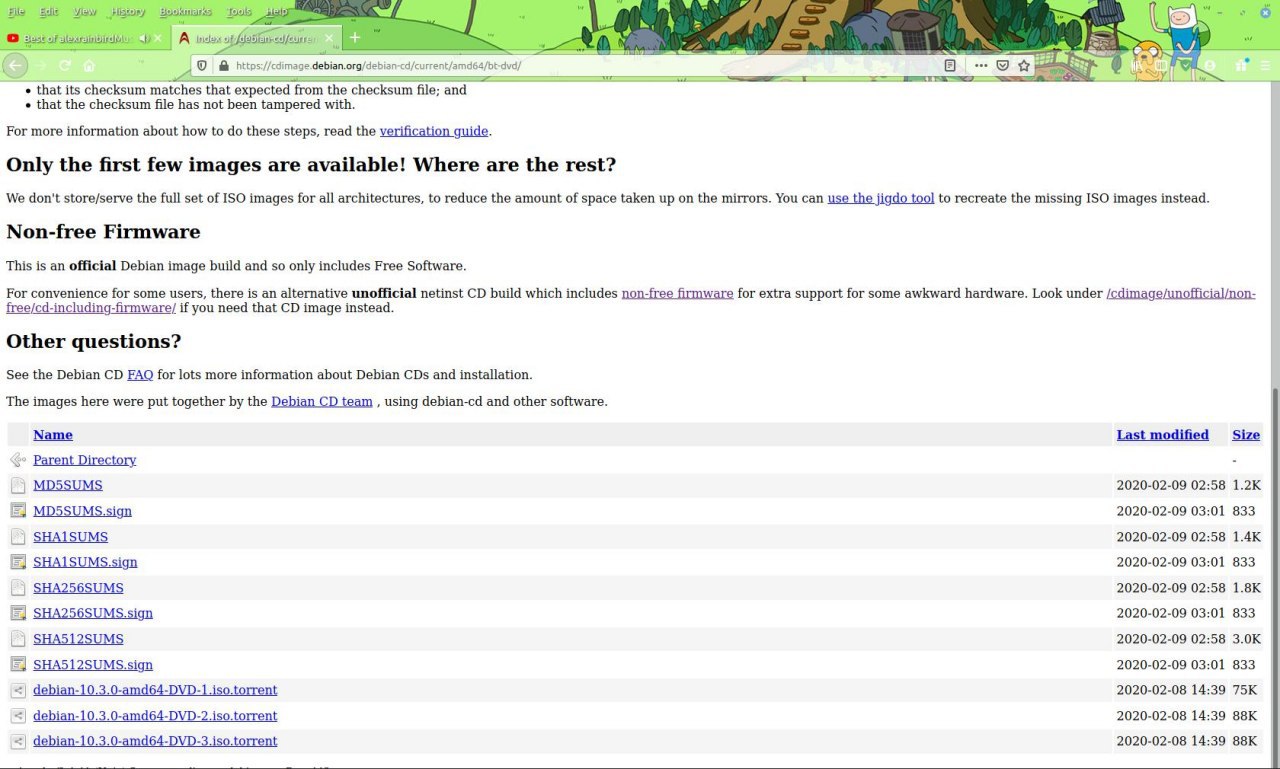Sort listing by Size column
Image resolution: width=1280 pixels, height=769 pixels.
pos(1246,435)
